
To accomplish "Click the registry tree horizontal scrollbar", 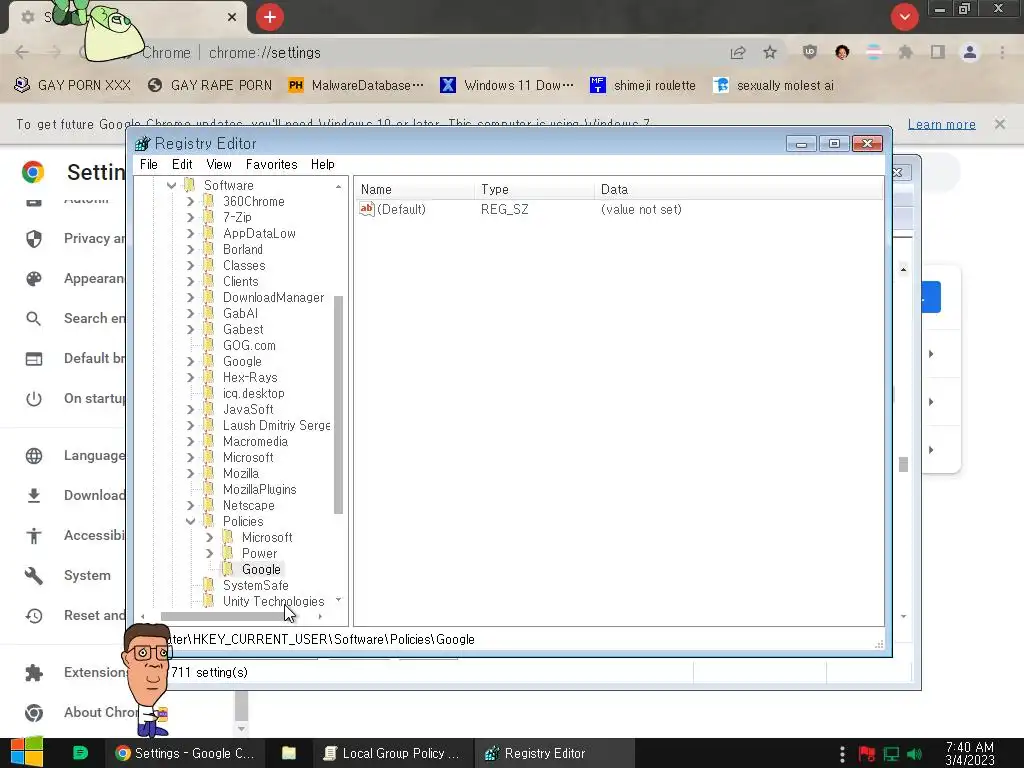I will [x=231, y=616].
